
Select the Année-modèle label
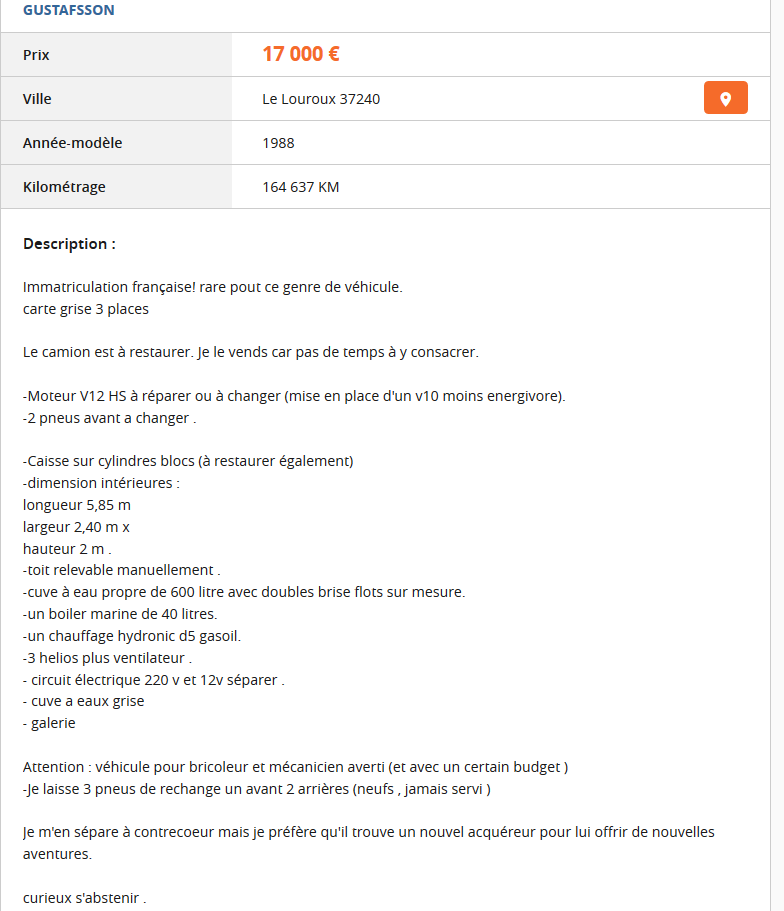pos(72,143)
